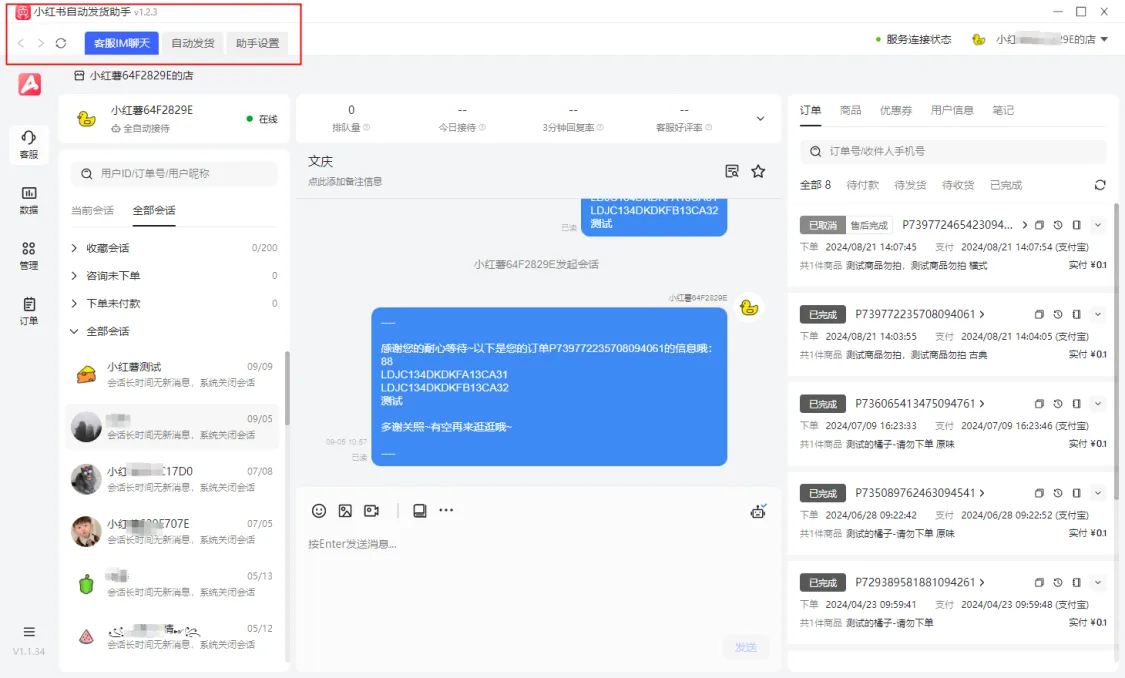Open the quick reply book icon
This screenshot has width=1125, height=678.
click(x=420, y=511)
